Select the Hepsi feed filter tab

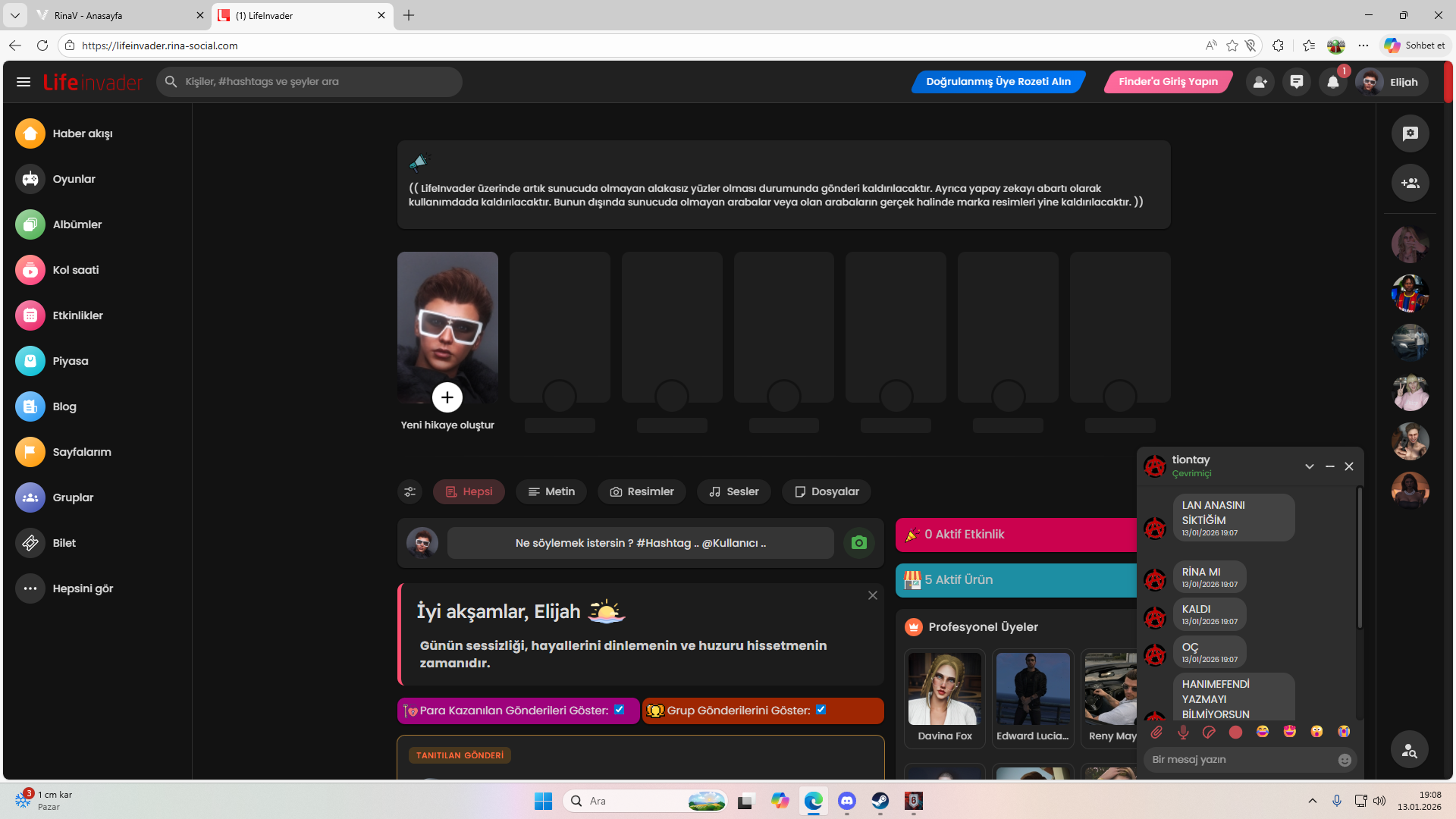(x=469, y=491)
